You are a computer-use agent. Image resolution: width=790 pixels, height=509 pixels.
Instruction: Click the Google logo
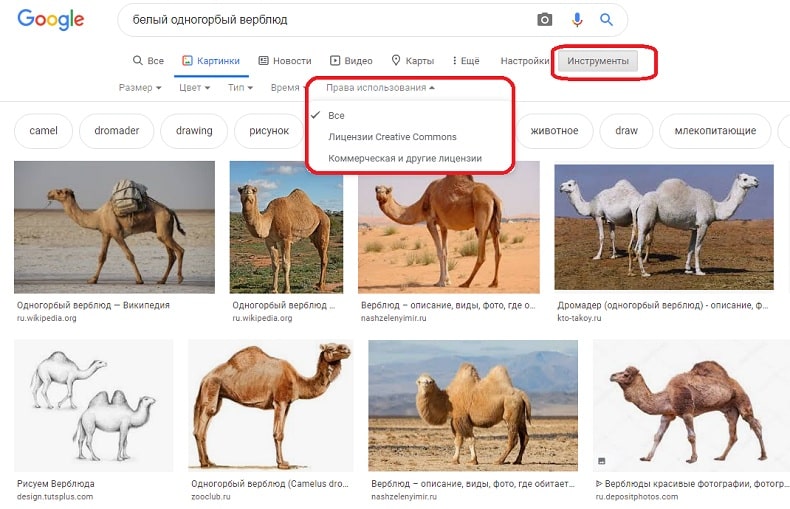[51, 20]
